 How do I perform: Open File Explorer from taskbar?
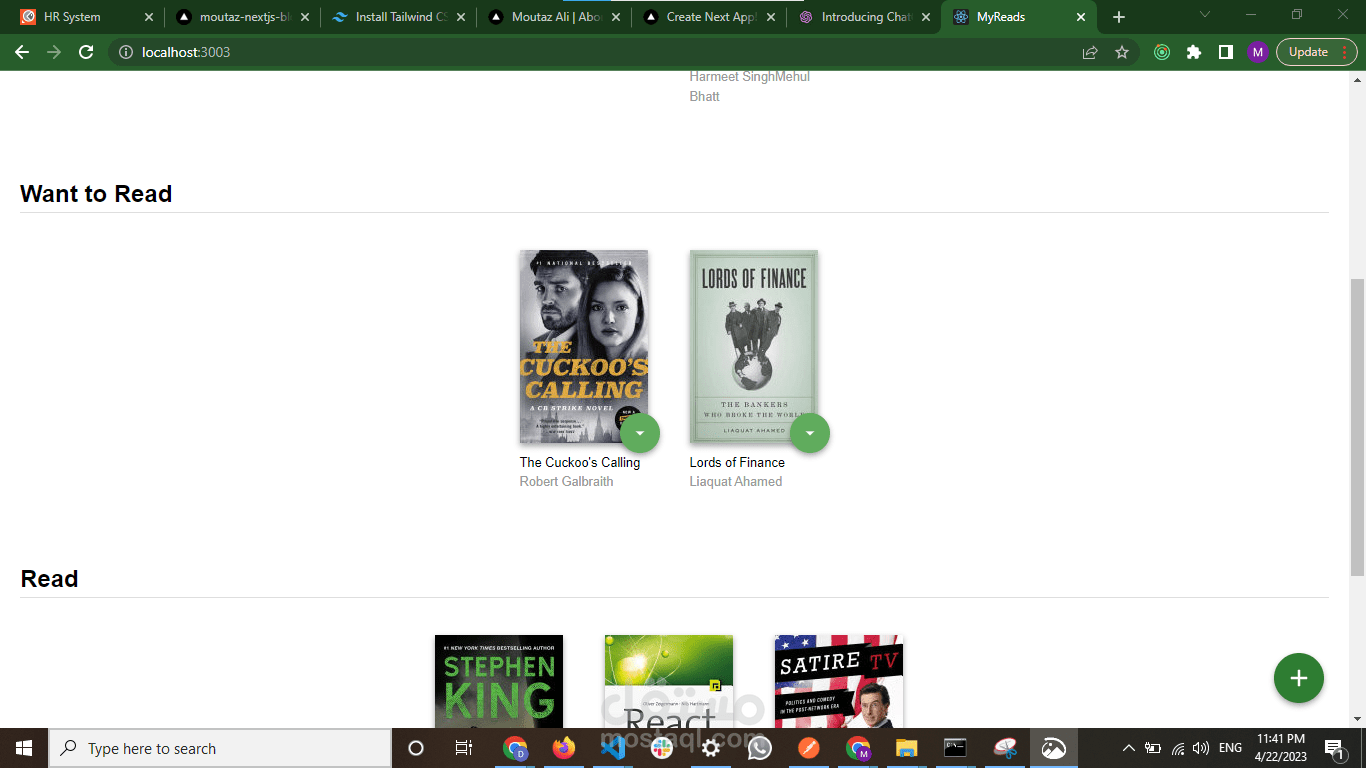(907, 748)
